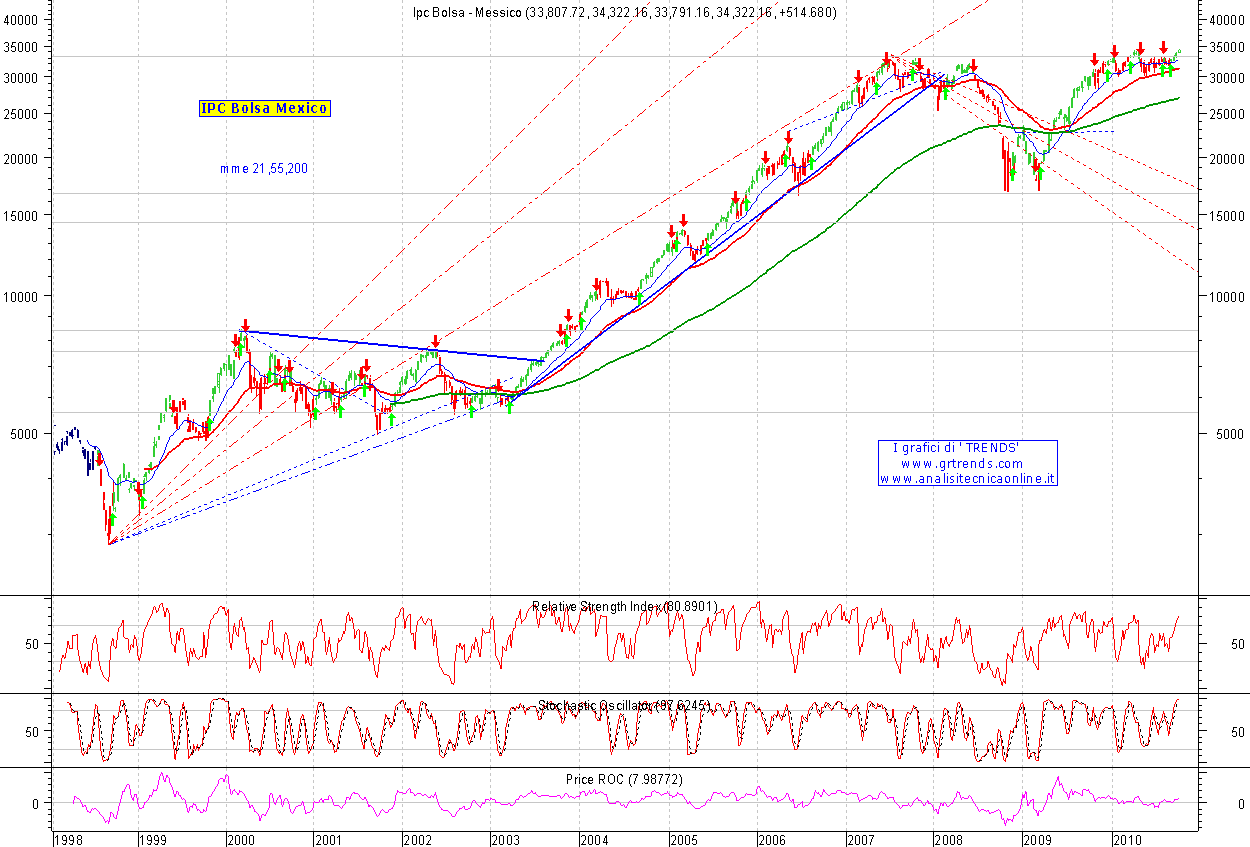The width and height of the screenshot is (1250, 847).
Task: Open the www.grtrends.com link
Action: [x=961, y=464]
